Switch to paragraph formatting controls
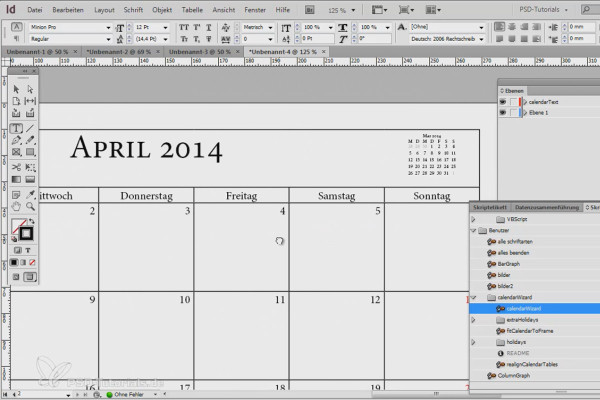The width and height of the screenshot is (600, 400). pyautogui.click(x=16, y=38)
